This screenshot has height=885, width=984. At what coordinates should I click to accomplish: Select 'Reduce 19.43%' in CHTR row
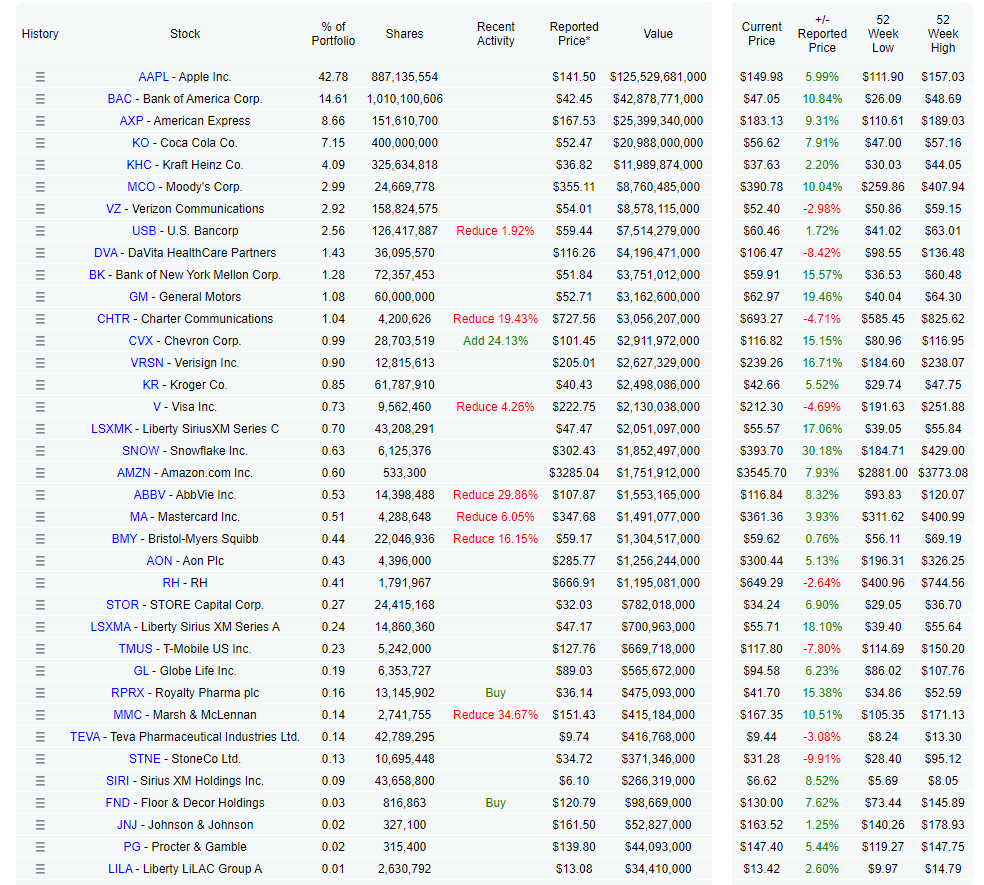[495, 319]
